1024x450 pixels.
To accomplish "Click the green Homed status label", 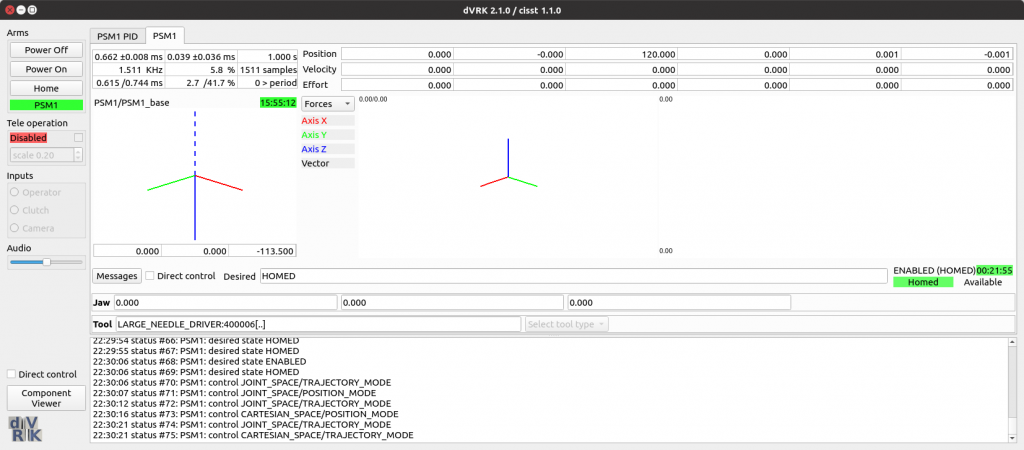I will (923, 282).
